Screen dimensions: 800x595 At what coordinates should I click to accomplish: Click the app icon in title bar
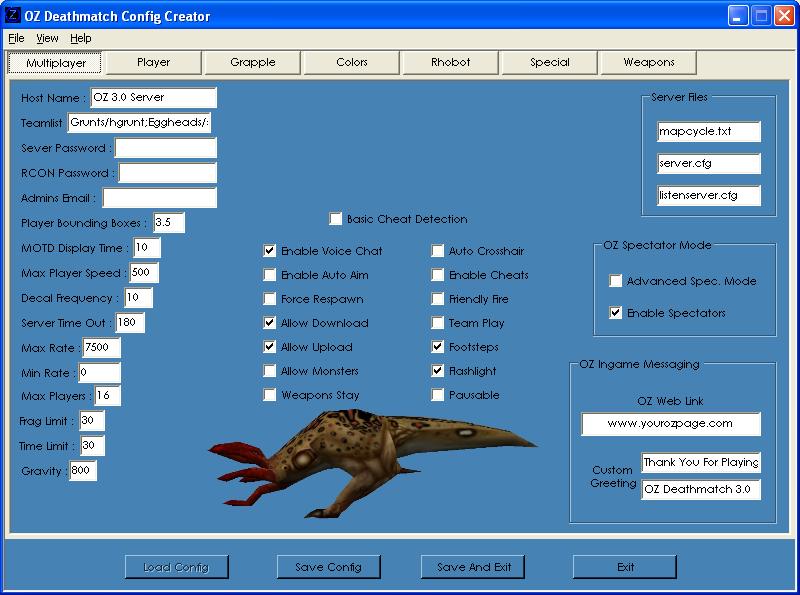pos(12,15)
